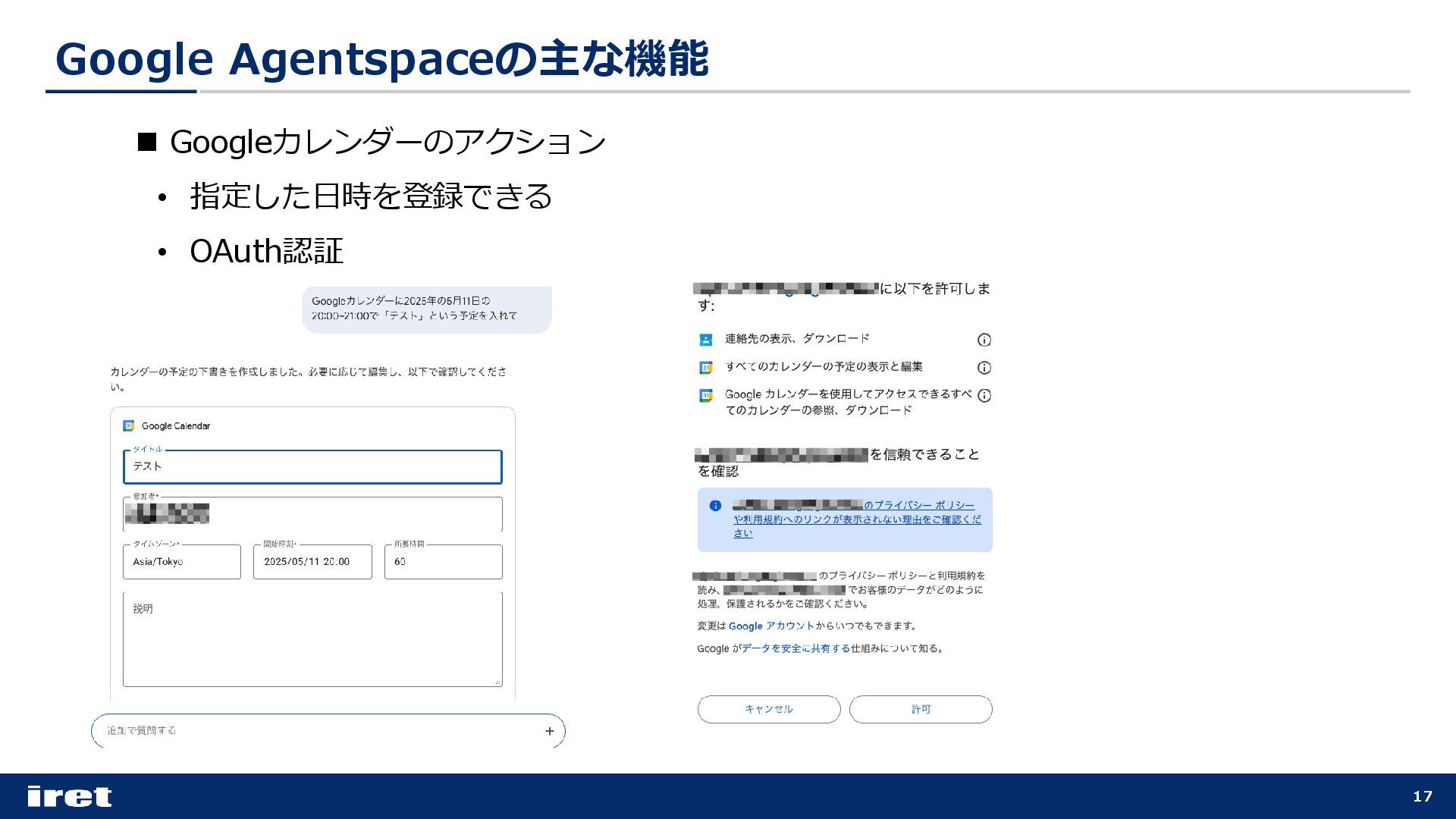Open the info icon for すべてのカレンダーの予定の表示と編集
The height and width of the screenshot is (819, 1456).
click(x=984, y=368)
